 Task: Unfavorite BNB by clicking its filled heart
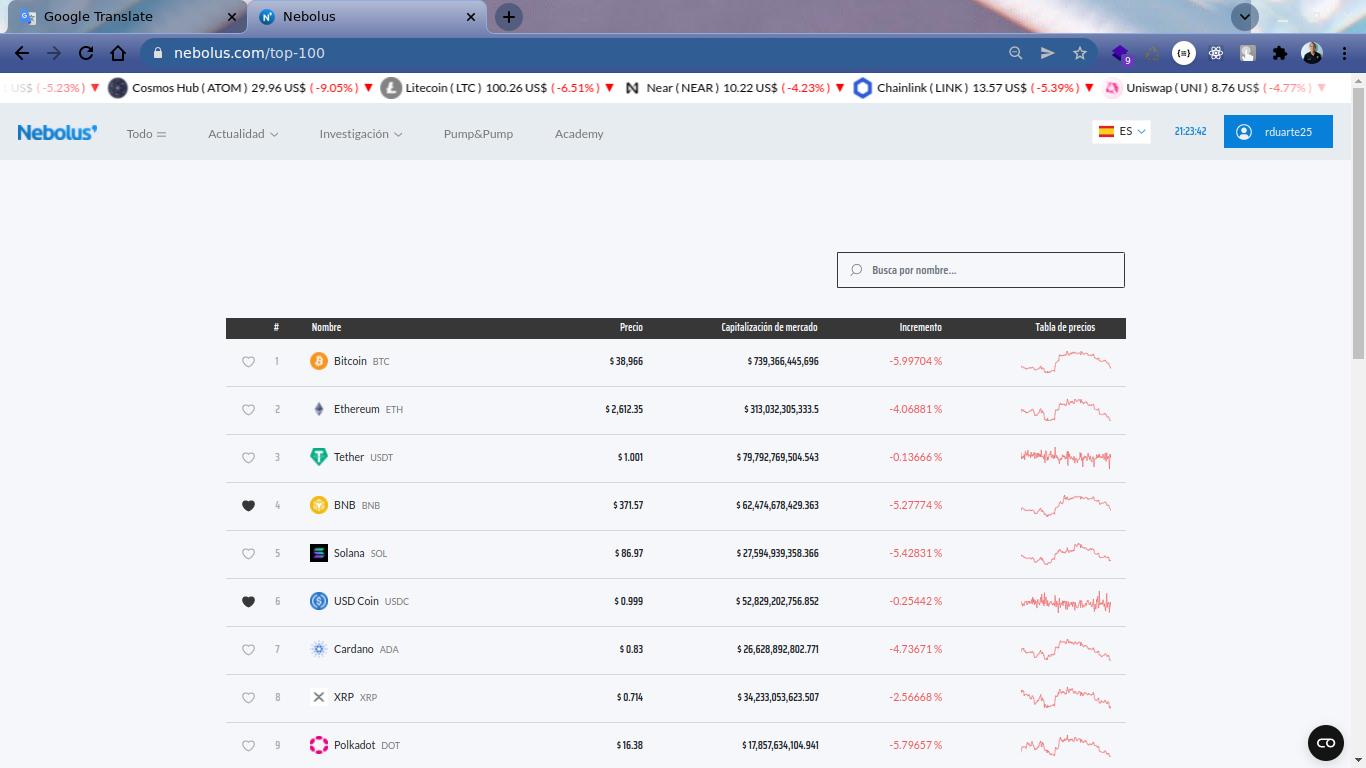[249, 506]
